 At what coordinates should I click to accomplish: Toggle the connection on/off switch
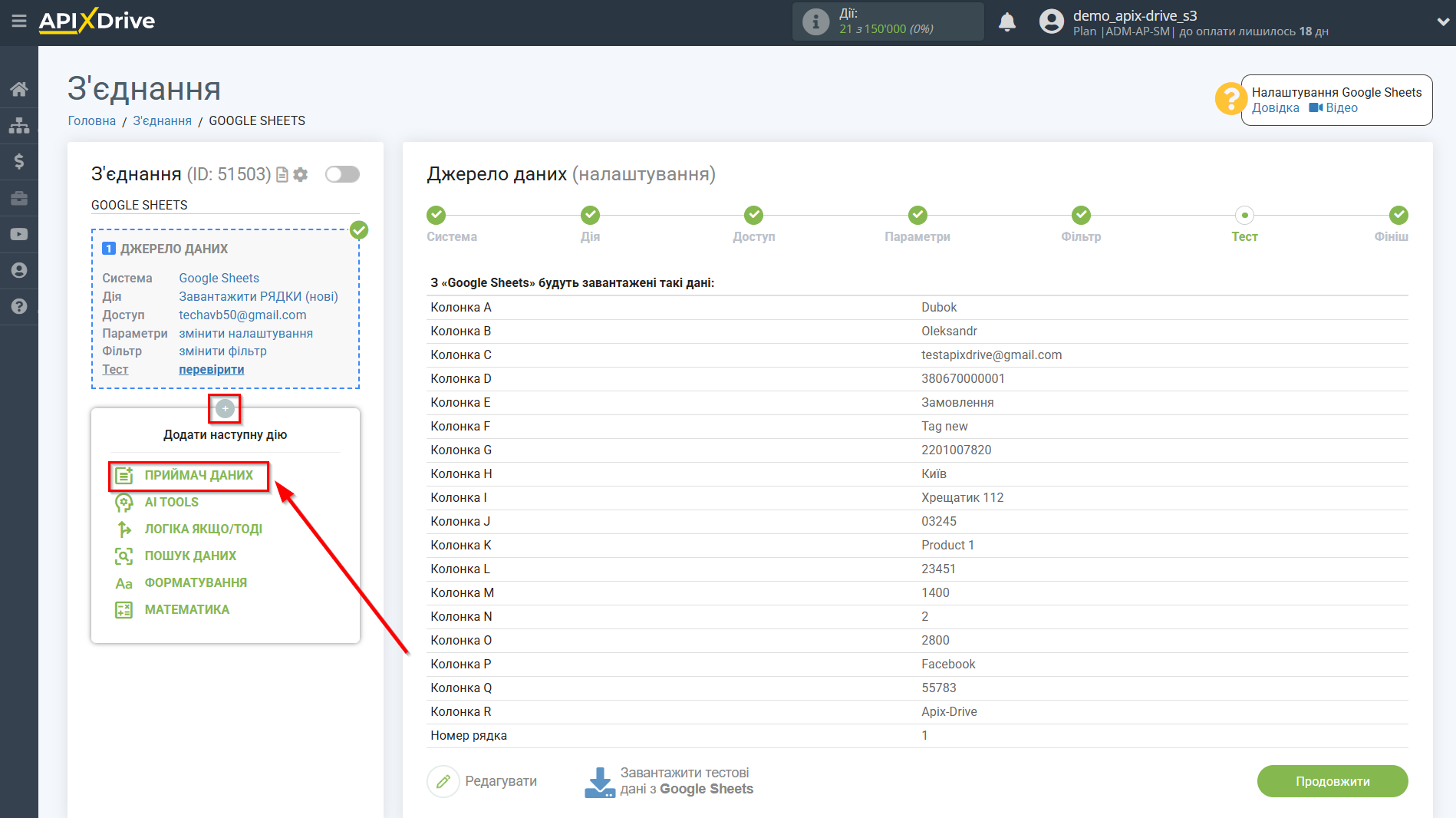coord(342,174)
